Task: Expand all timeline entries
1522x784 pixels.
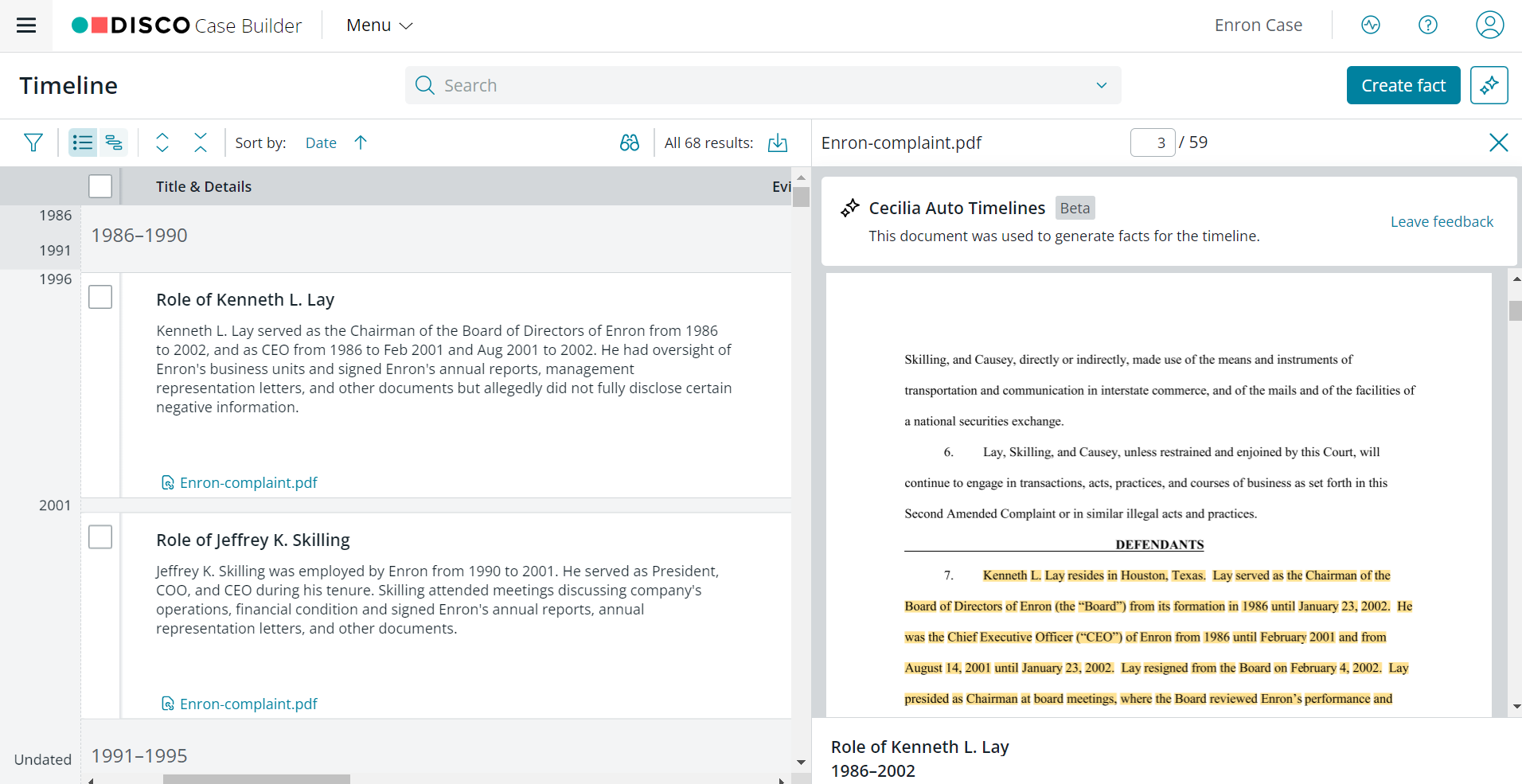Action: click(x=162, y=142)
